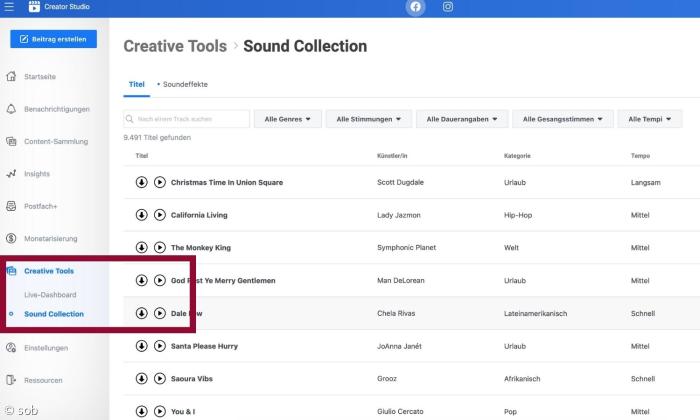Go to Live-Dashboard submenu item
This screenshot has height=420, width=700.
[50, 295]
